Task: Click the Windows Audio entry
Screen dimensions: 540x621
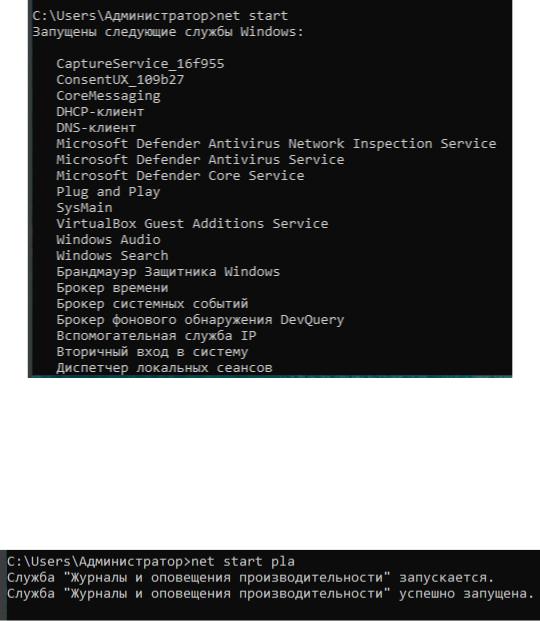Action: [108, 240]
